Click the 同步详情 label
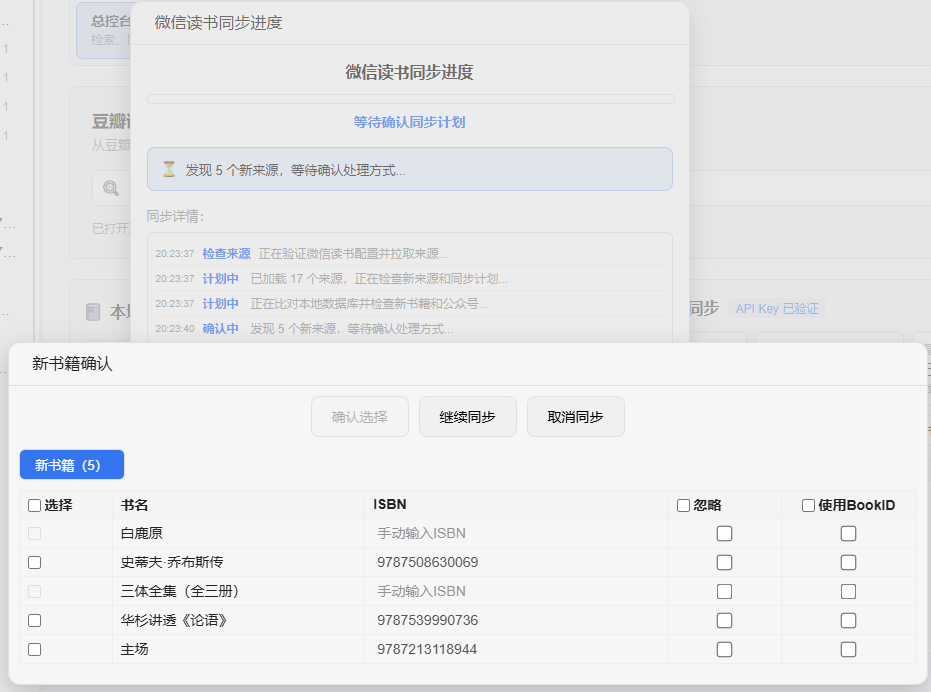The height and width of the screenshot is (692, 931). (175, 216)
